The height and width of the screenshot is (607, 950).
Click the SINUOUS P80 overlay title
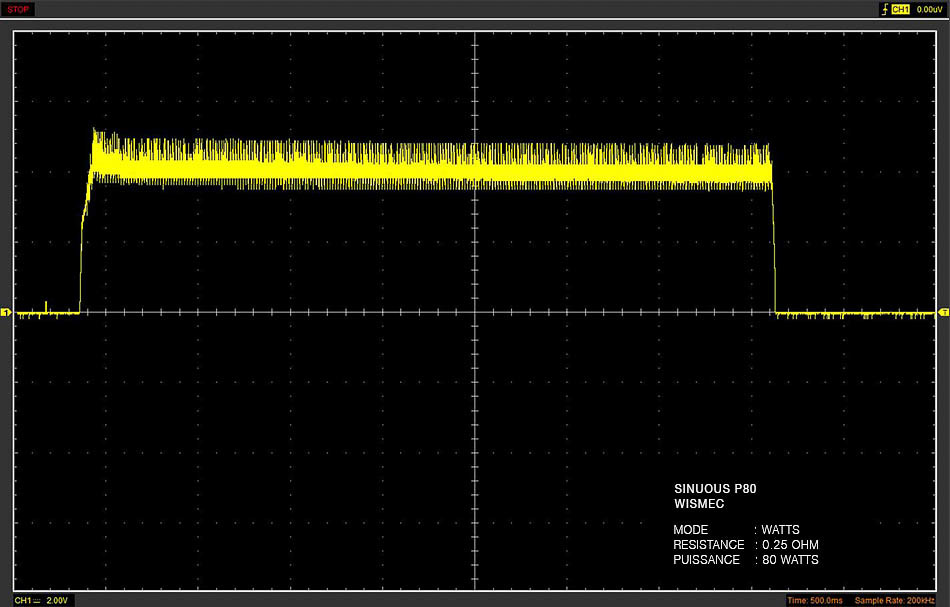point(716,489)
